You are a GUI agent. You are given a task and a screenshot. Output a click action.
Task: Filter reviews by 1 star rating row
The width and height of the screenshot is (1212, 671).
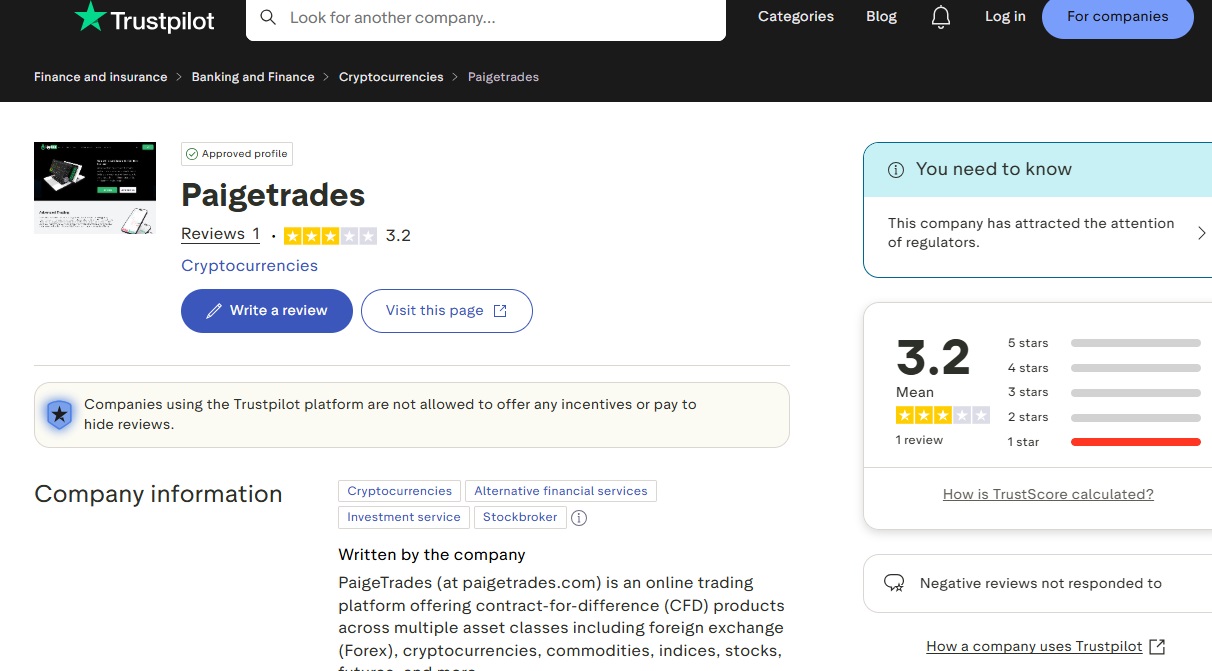click(1135, 442)
